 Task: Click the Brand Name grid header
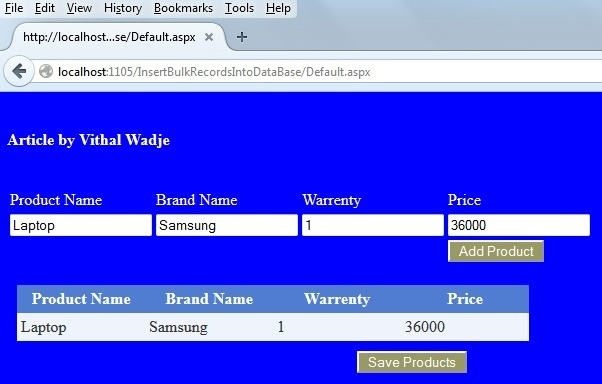209,299
